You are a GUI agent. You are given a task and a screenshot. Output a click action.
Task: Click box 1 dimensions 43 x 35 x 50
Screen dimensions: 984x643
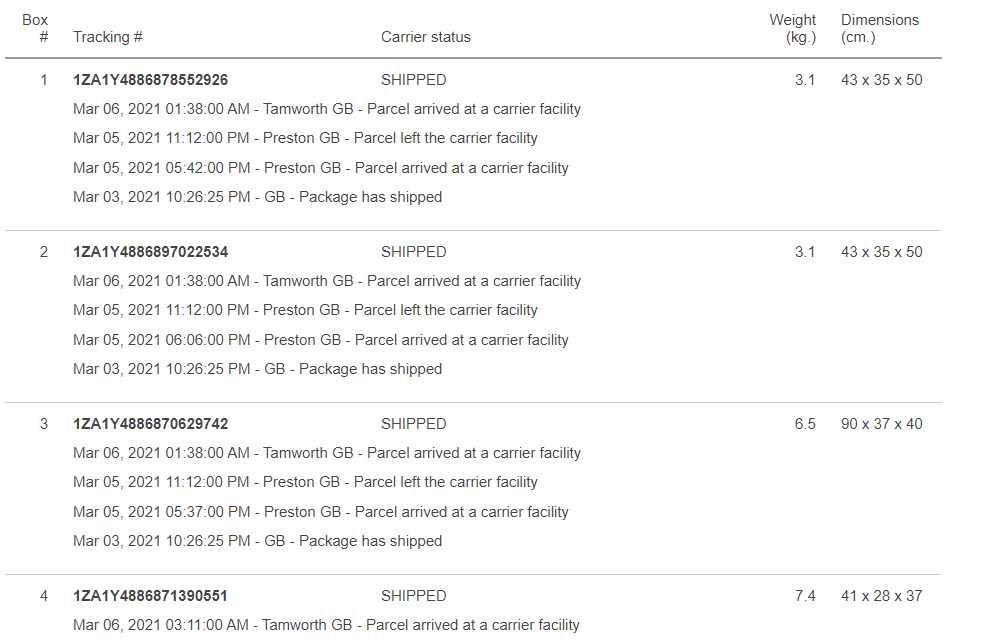(x=882, y=80)
